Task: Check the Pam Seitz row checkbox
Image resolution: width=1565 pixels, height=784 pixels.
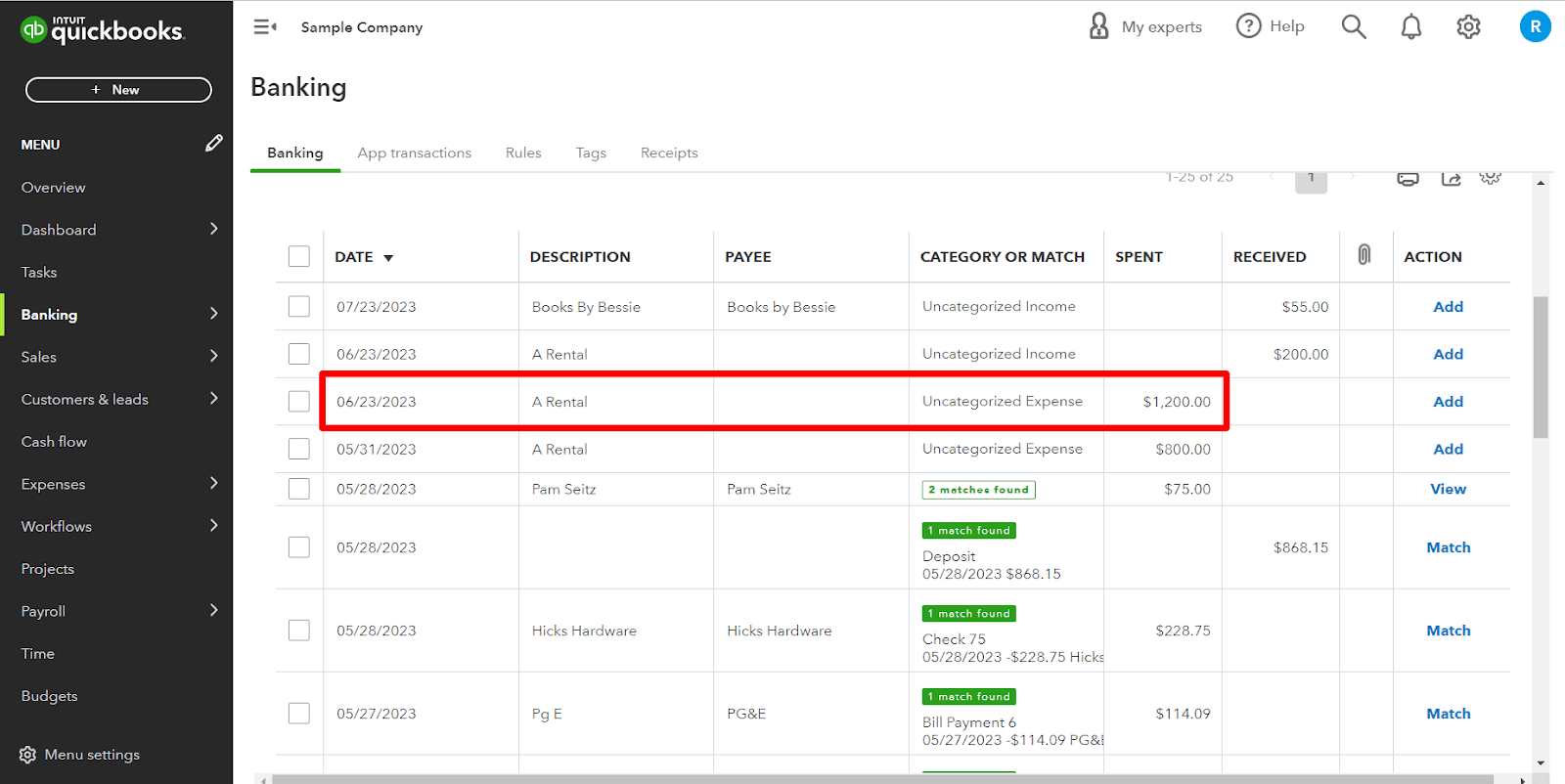Action: pyautogui.click(x=299, y=489)
